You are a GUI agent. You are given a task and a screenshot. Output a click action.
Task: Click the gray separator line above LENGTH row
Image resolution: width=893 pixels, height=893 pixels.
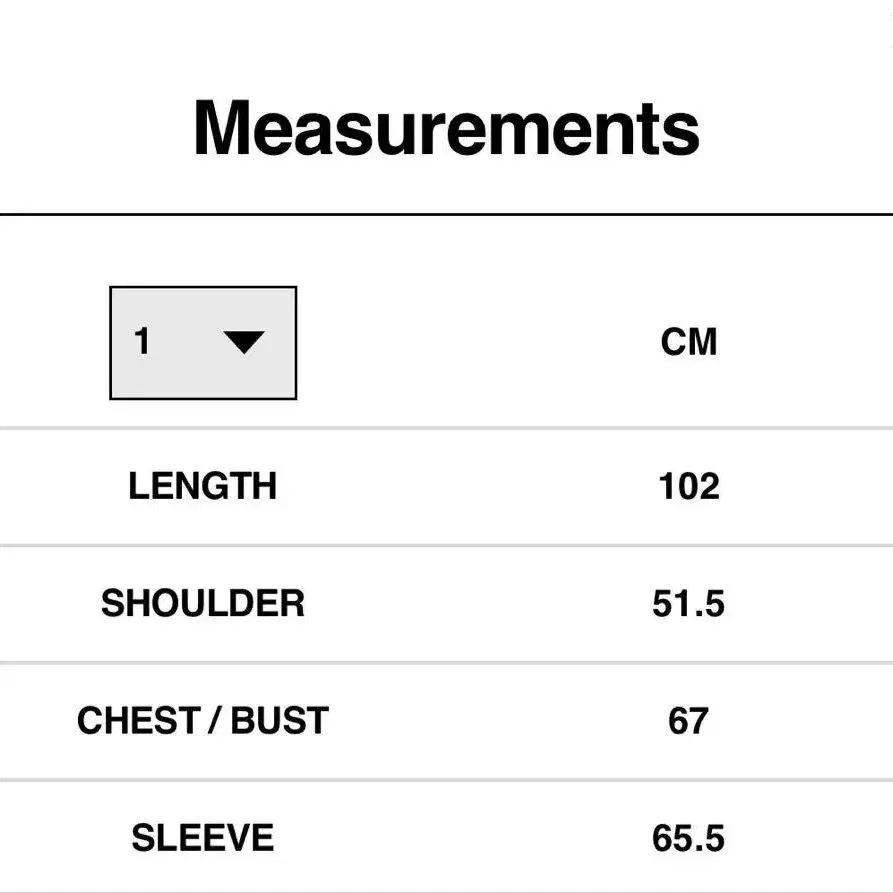[446, 428]
